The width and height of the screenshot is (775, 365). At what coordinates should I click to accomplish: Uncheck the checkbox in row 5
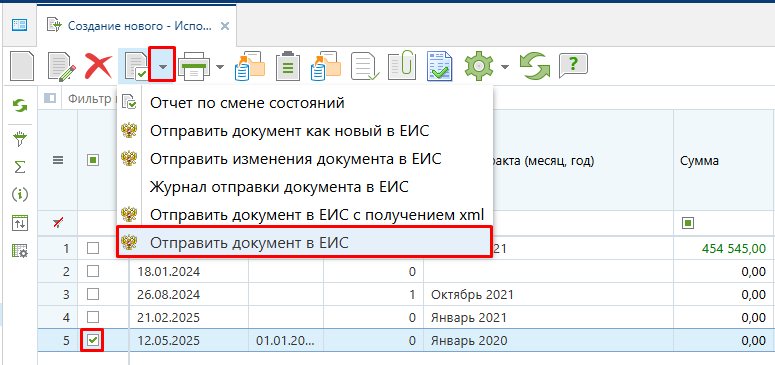tap(92, 340)
